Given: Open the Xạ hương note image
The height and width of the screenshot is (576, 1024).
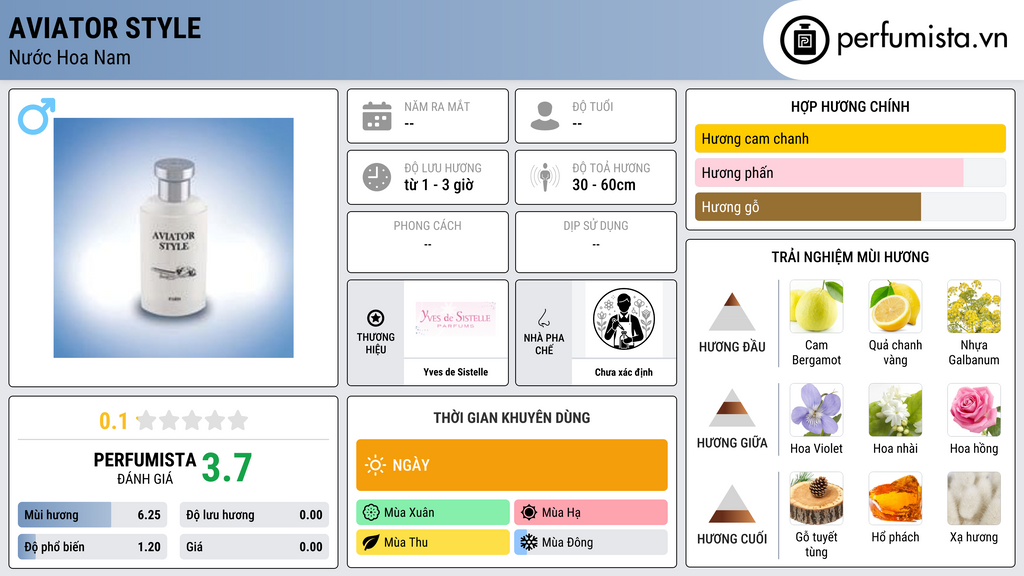Looking at the screenshot, I should 974,499.
